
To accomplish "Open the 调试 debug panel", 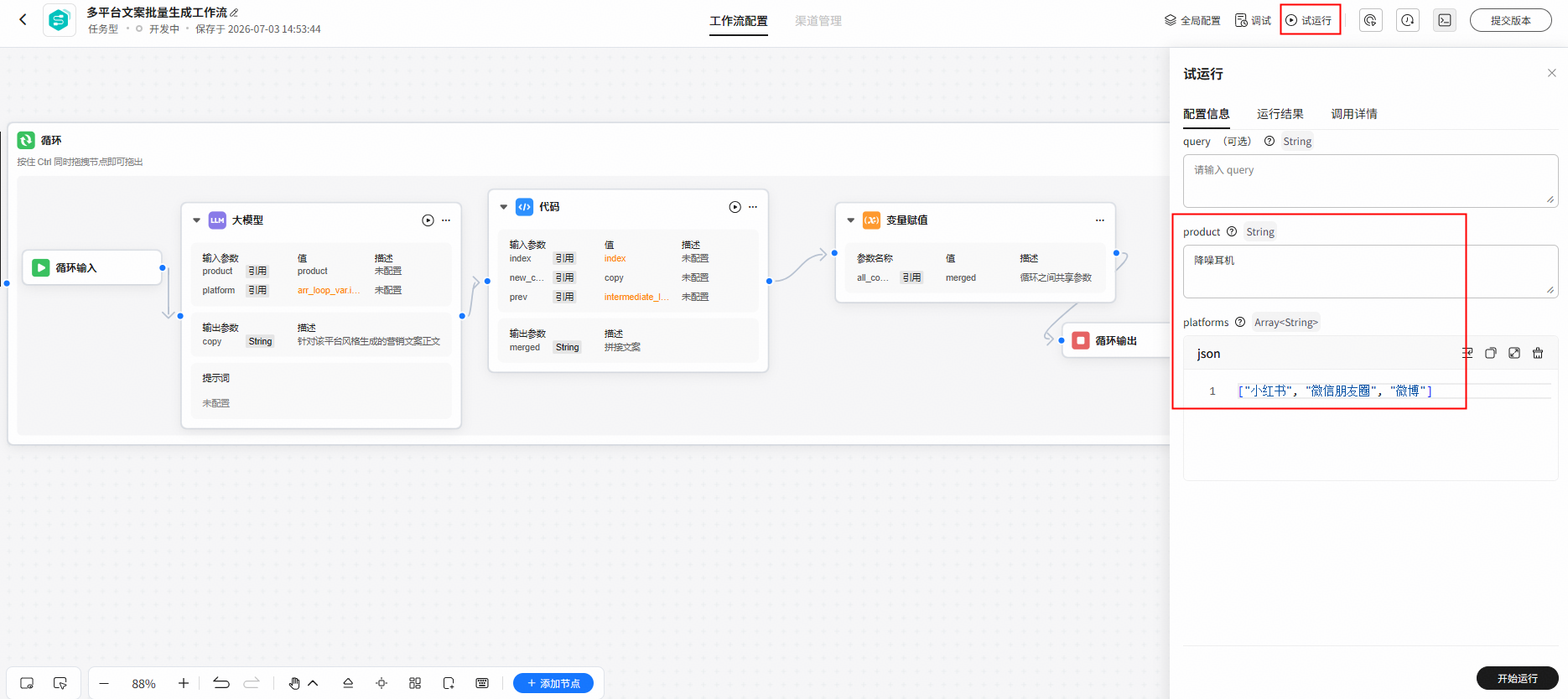I will 1254,20.
